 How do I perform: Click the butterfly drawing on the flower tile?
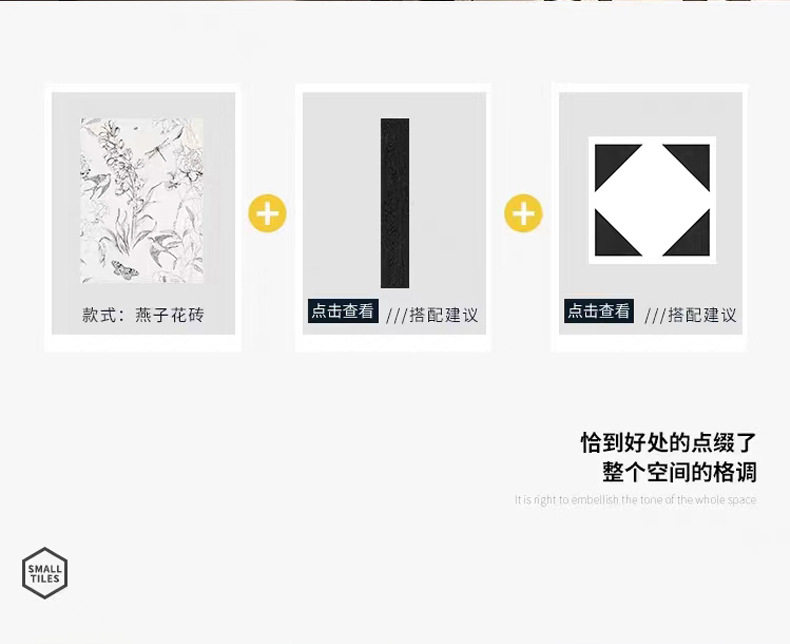(124, 270)
